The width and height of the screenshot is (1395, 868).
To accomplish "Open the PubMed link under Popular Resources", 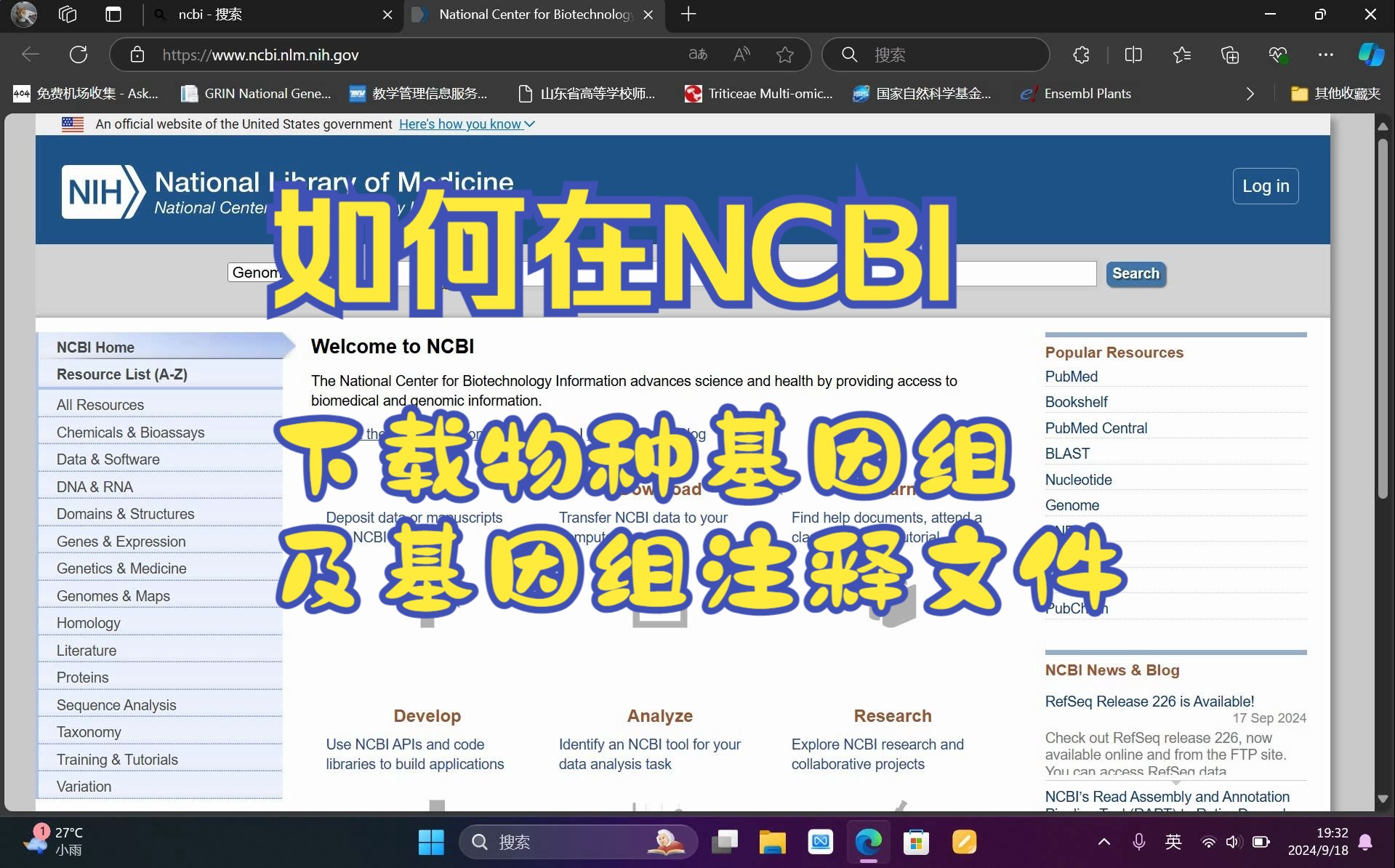I will coord(1070,376).
